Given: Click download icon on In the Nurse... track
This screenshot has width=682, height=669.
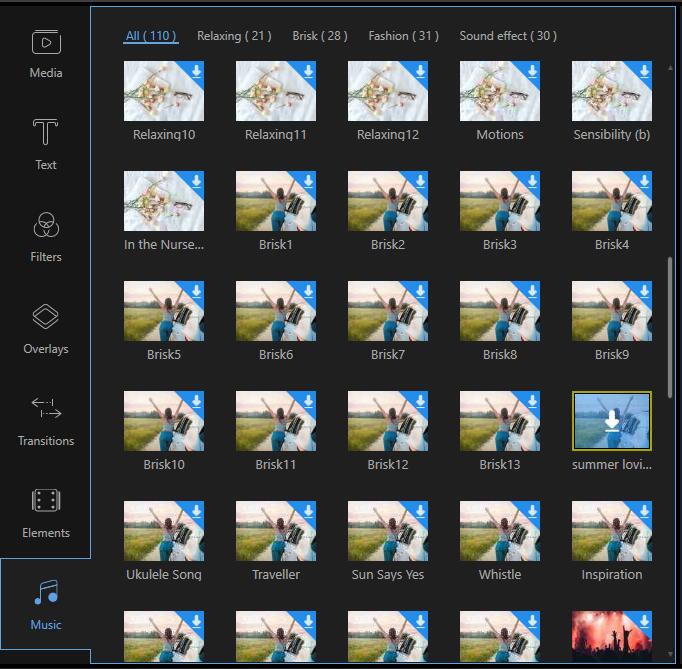Looking at the screenshot, I should 196,181.
